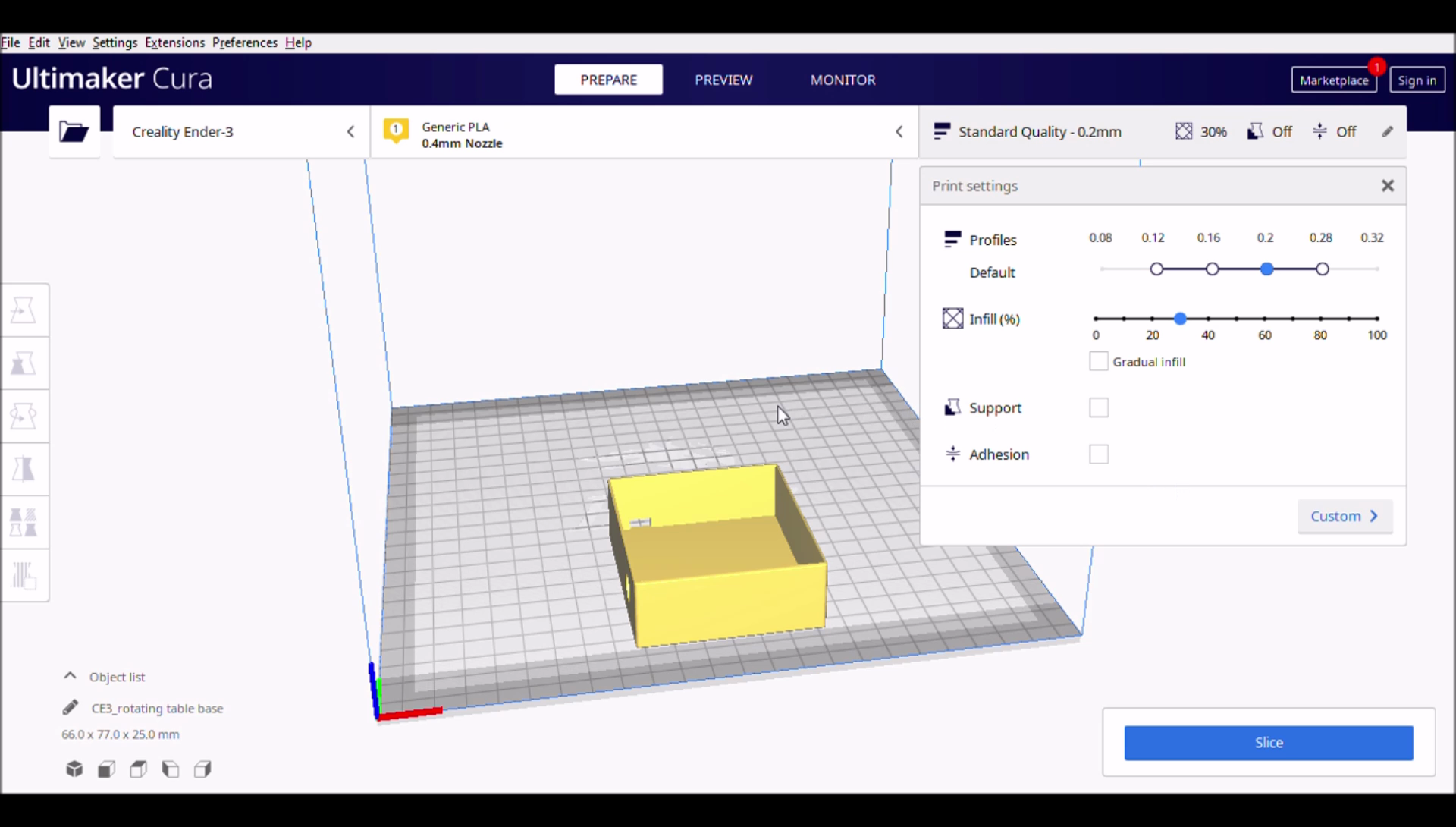Open file with the folder icon
This screenshot has width=1456, height=827.
point(74,132)
